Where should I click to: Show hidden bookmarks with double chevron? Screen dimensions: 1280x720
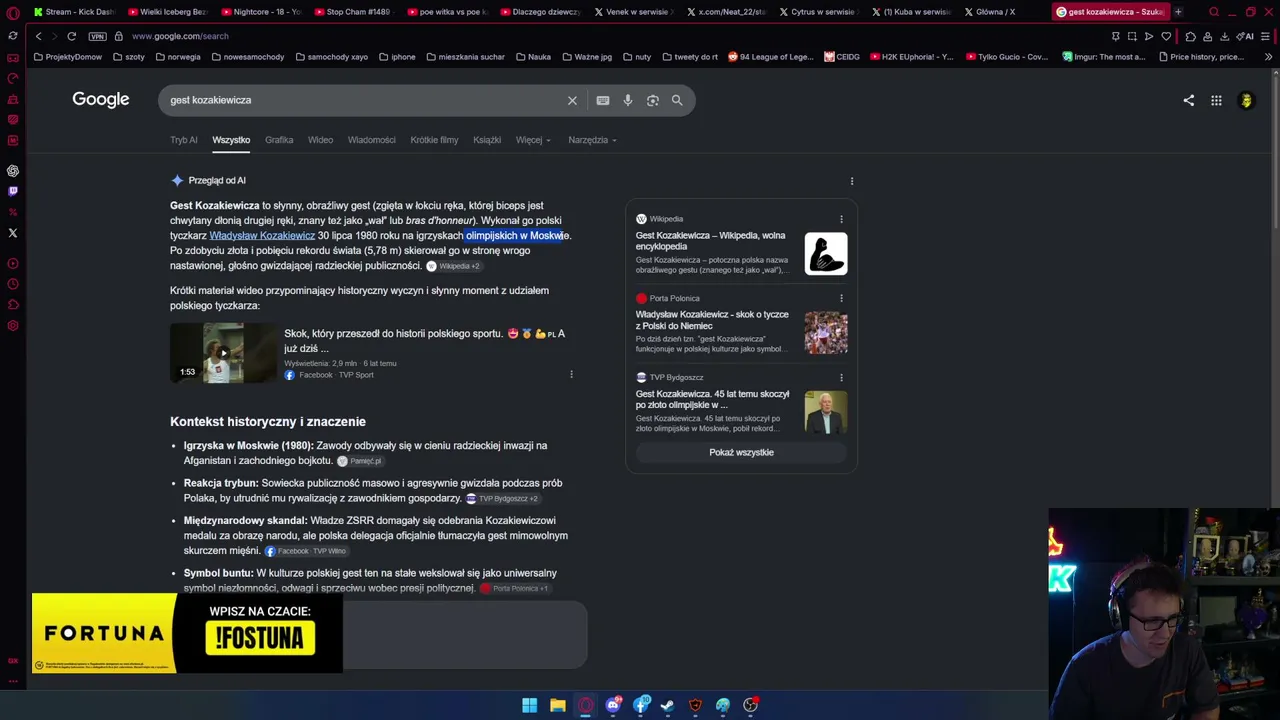point(1268,57)
